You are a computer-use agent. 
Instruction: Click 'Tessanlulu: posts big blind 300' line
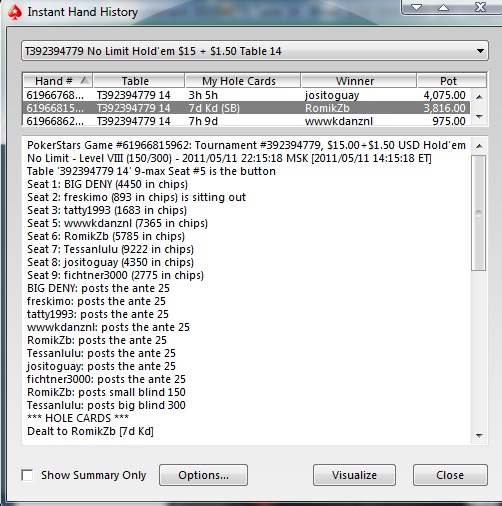click(x=106, y=405)
